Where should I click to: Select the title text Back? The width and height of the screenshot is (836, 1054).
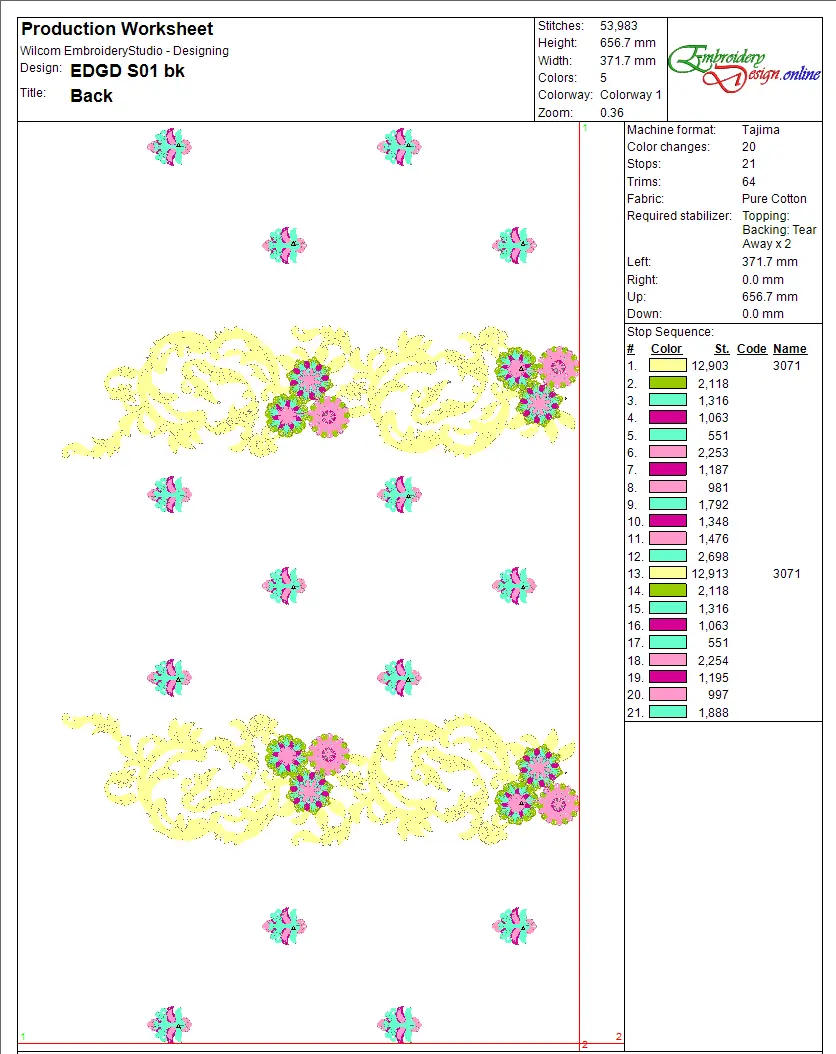click(91, 96)
